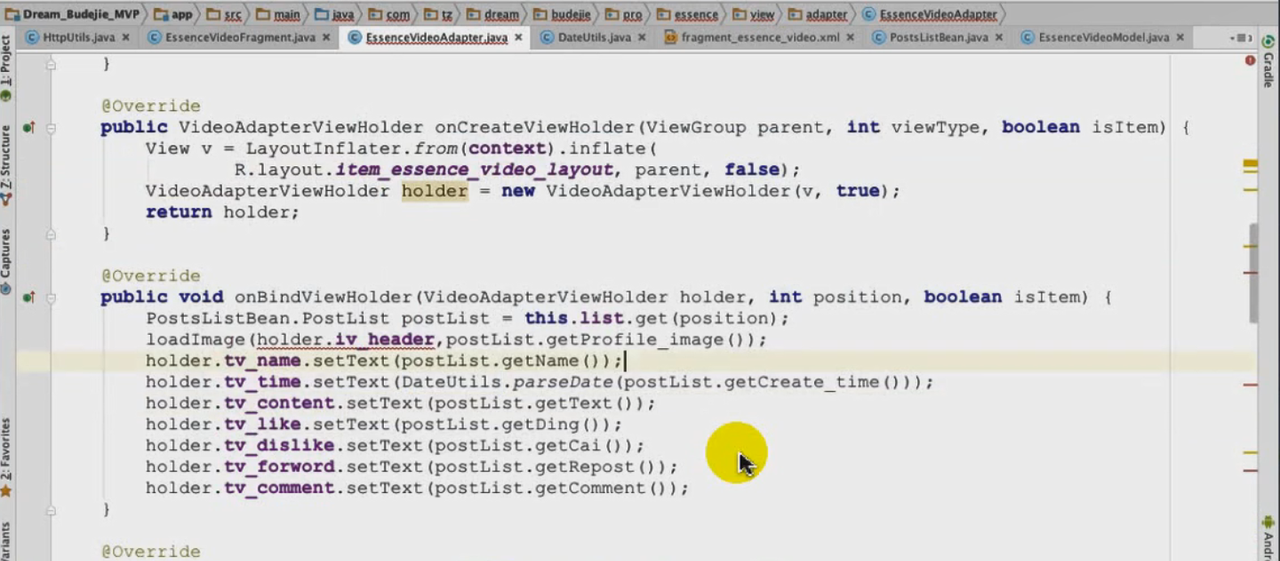Click on the tv_time field
The image size is (1280, 561).
(262, 382)
